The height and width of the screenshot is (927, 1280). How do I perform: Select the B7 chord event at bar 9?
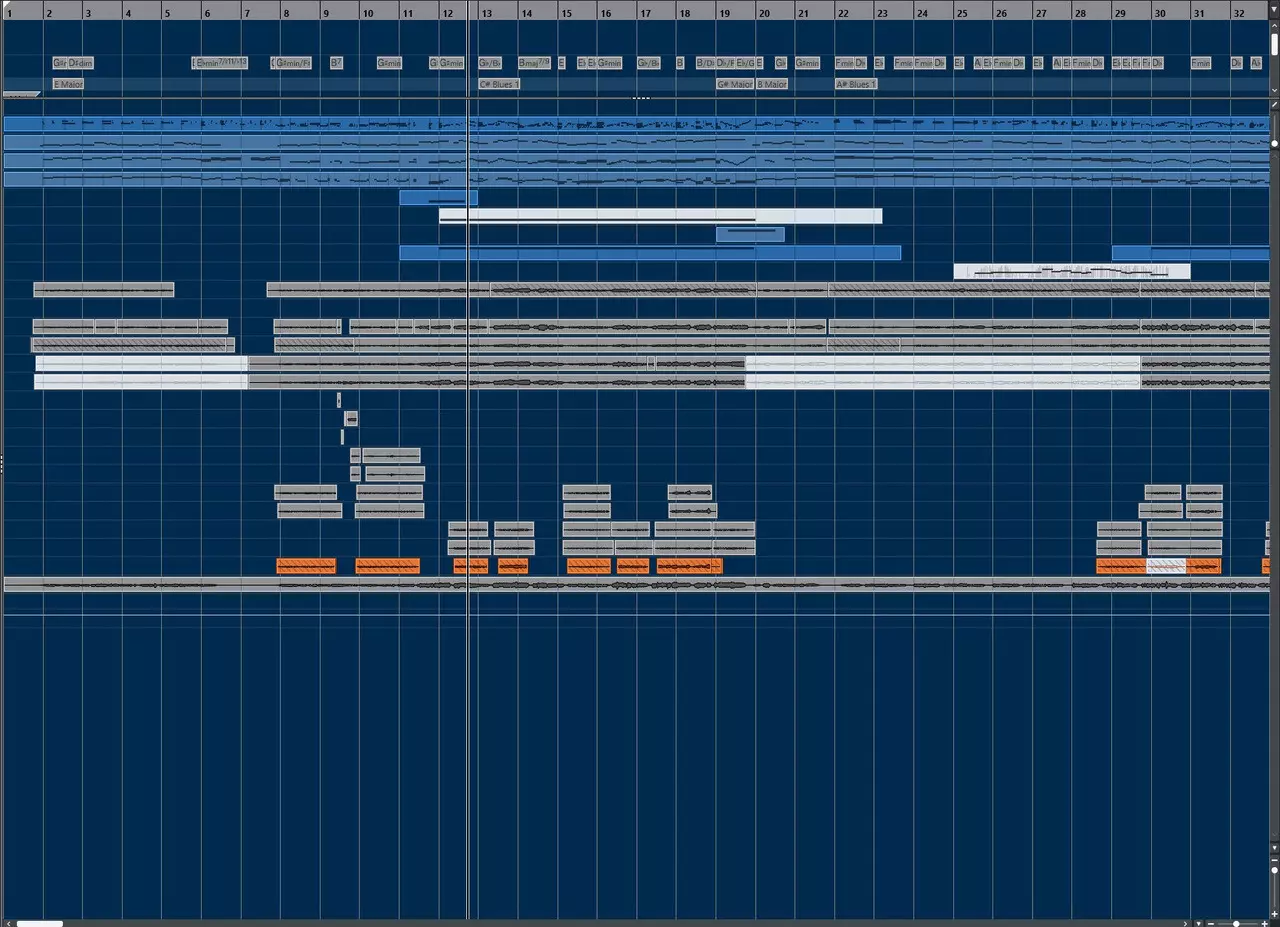pos(336,62)
